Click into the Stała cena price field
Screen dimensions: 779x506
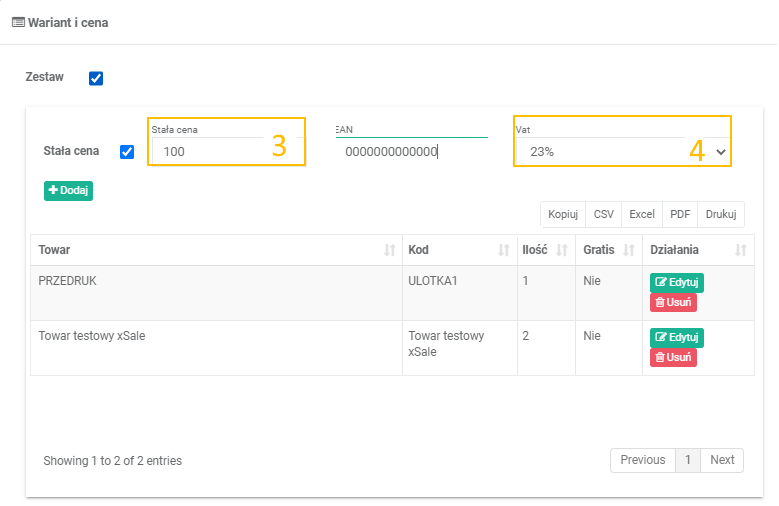(x=210, y=152)
